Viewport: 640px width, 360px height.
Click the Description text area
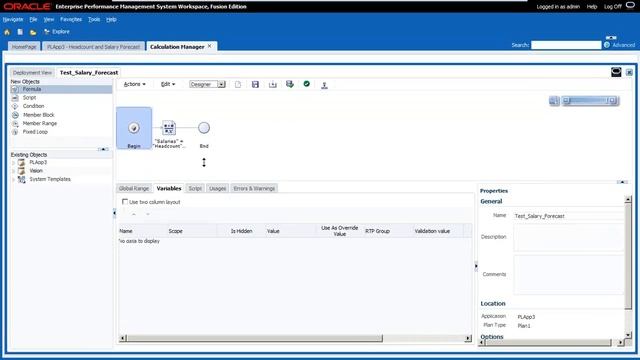pos(569,237)
